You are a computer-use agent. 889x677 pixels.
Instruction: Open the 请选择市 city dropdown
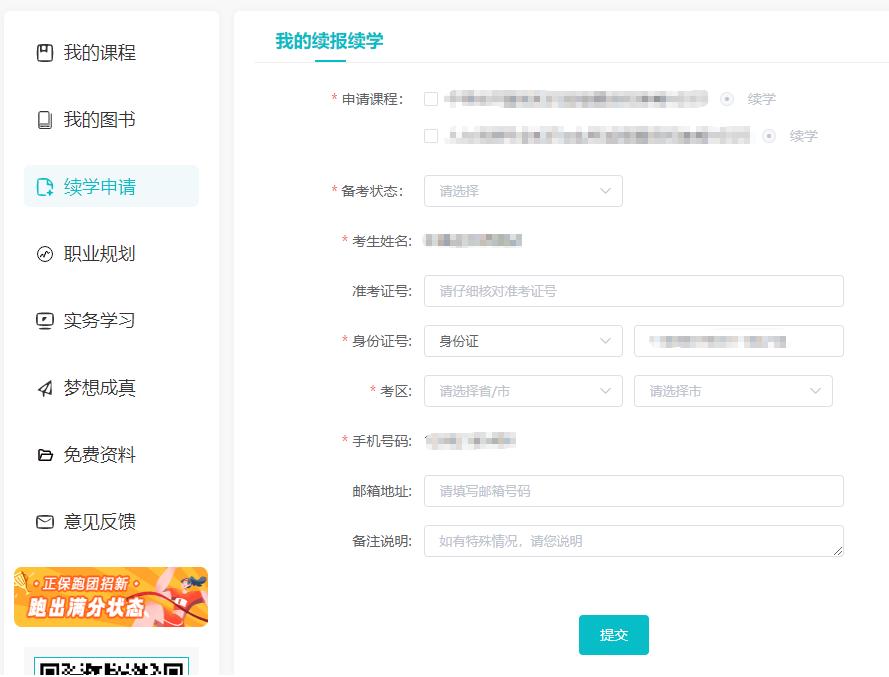[733, 391]
